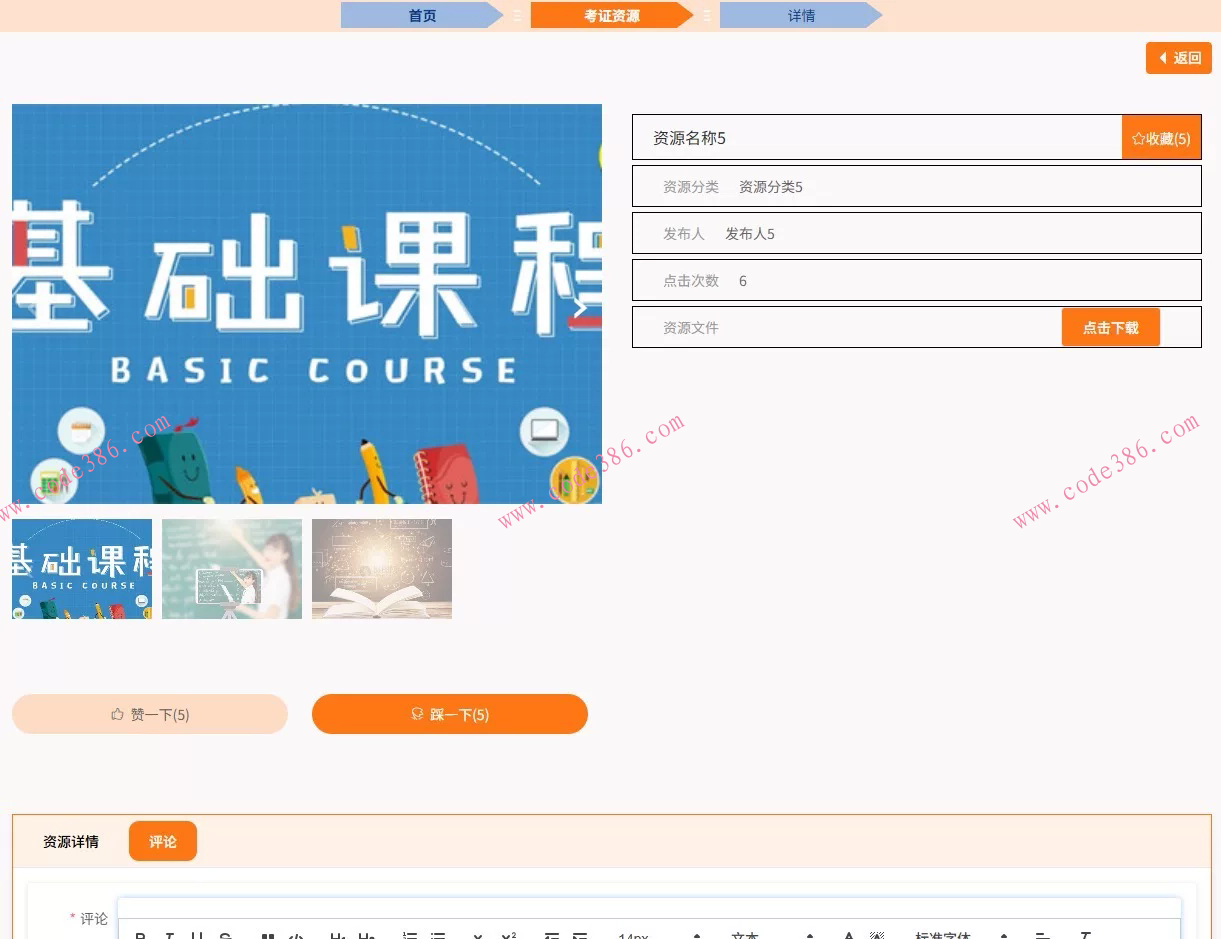Insert a code block using the editor toolbar
Image resolution: width=1221 pixels, height=939 pixels.
[295, 936]
